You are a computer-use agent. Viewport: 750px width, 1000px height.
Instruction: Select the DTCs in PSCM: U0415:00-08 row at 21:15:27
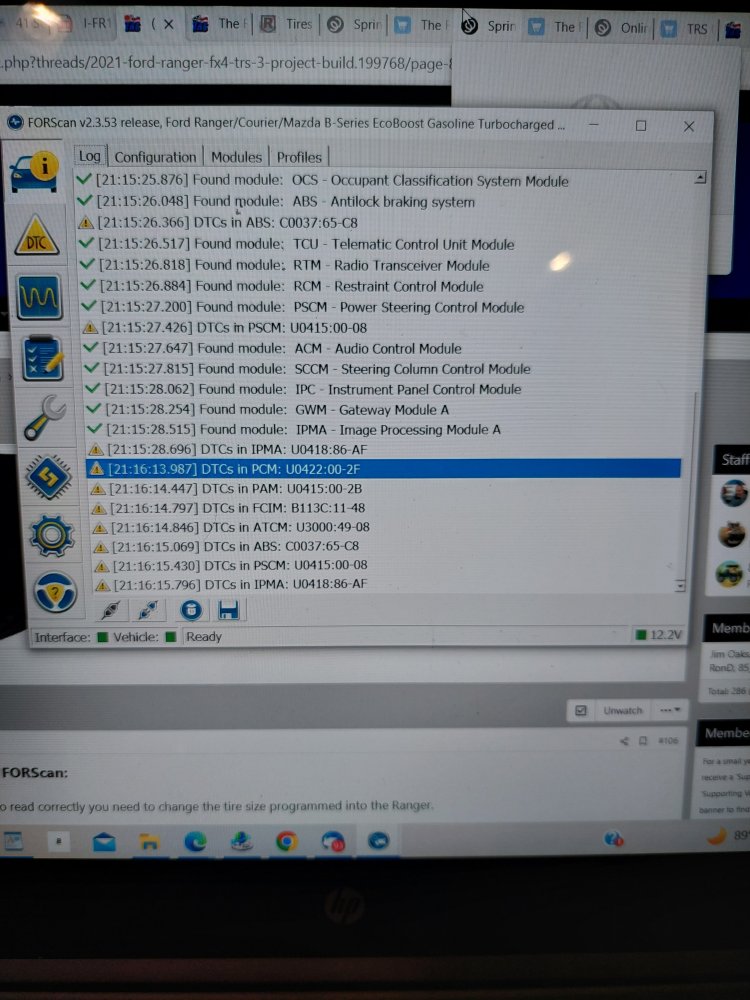click(x=225, y=328)
